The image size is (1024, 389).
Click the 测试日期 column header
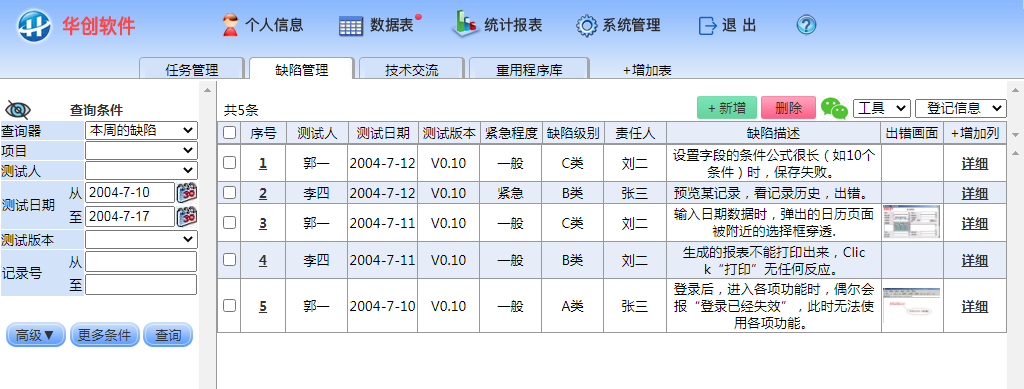(383, 133)
